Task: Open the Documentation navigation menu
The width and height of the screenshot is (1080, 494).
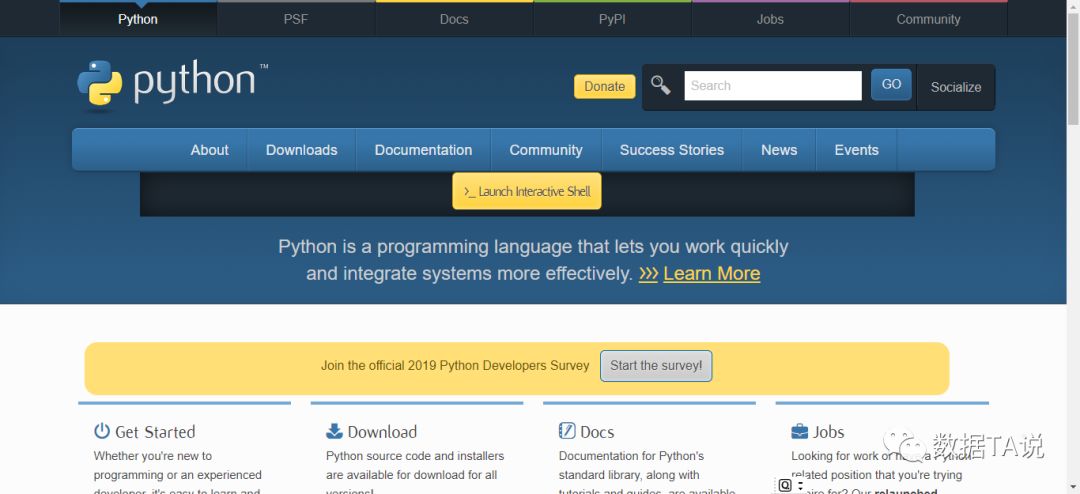Action: coord(423,150)
